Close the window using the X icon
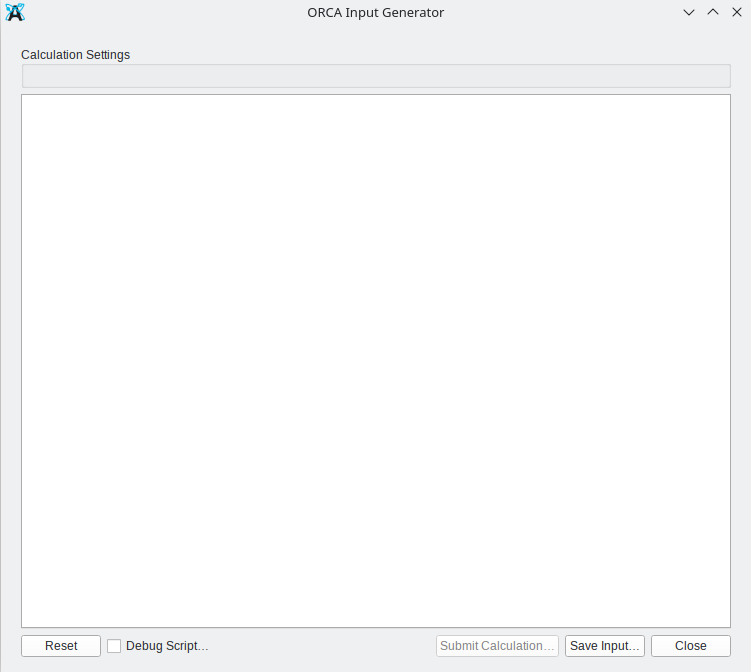This screenshot has width=751, height=672. tap(737, 13)
